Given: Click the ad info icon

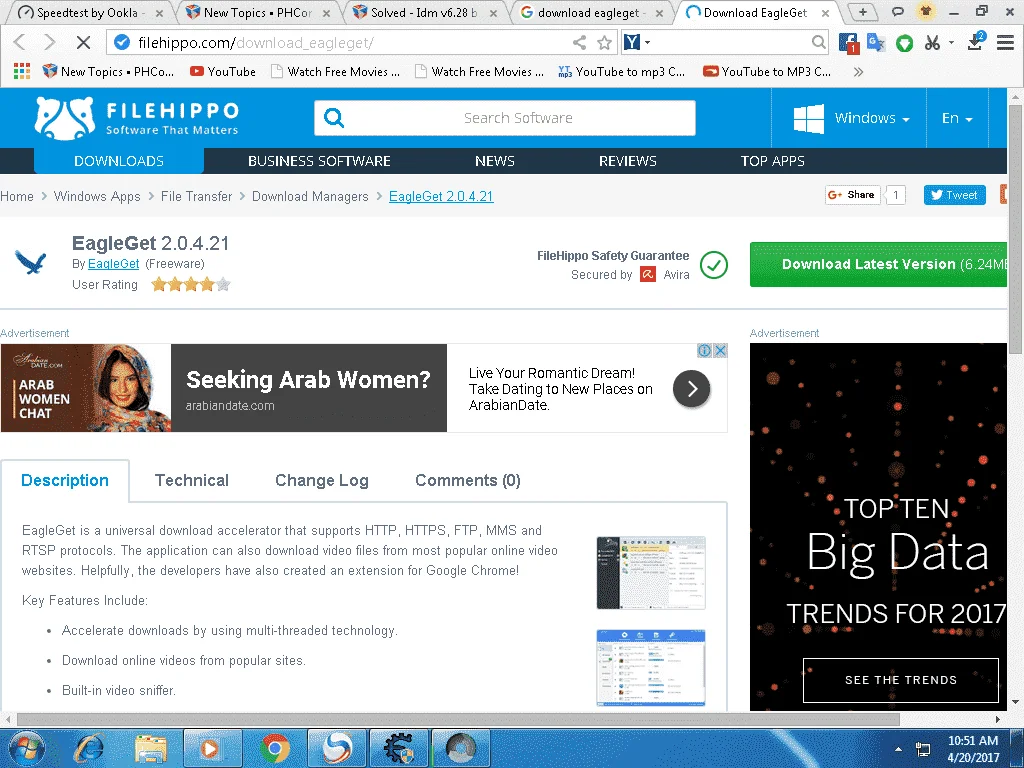Looking at the screenshot, I should tap(705, 351).
